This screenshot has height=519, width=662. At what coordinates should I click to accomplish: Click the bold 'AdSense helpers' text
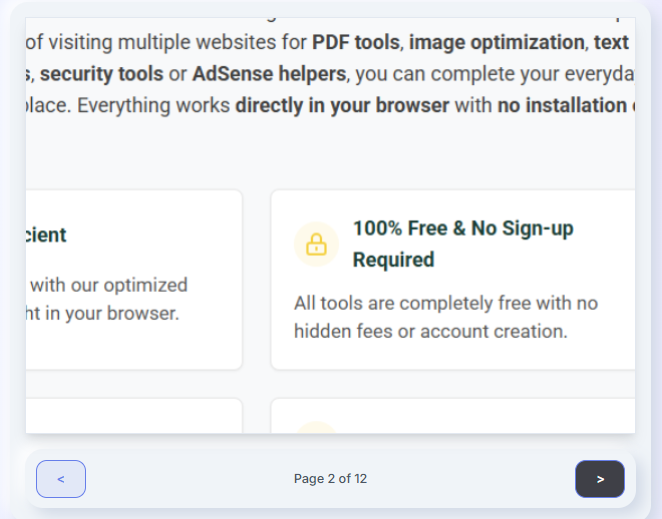269,74
